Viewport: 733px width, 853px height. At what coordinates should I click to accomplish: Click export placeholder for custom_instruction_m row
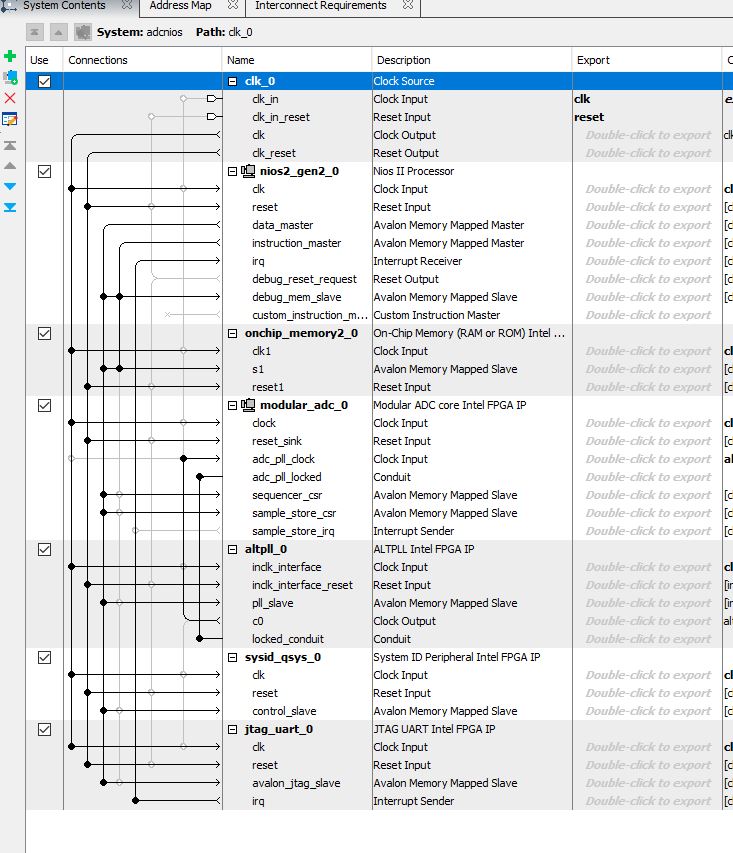(x=648, y=315)
